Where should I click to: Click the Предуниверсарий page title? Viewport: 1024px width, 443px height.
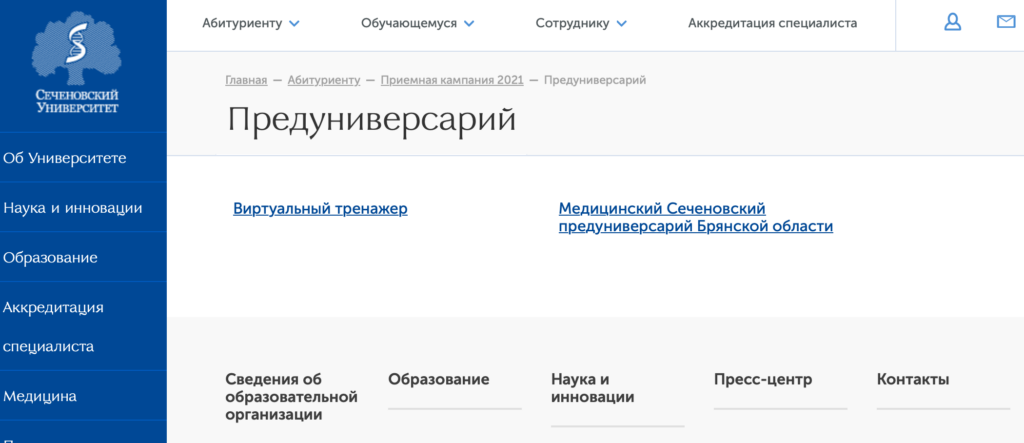pyautogui.click(x=372, y=120)
